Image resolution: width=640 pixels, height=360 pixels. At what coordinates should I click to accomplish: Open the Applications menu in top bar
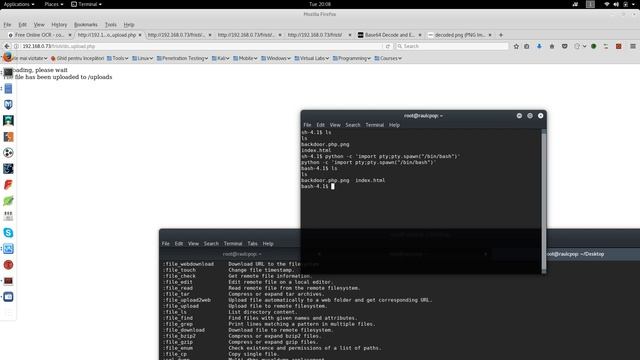[x=19, y=4]
